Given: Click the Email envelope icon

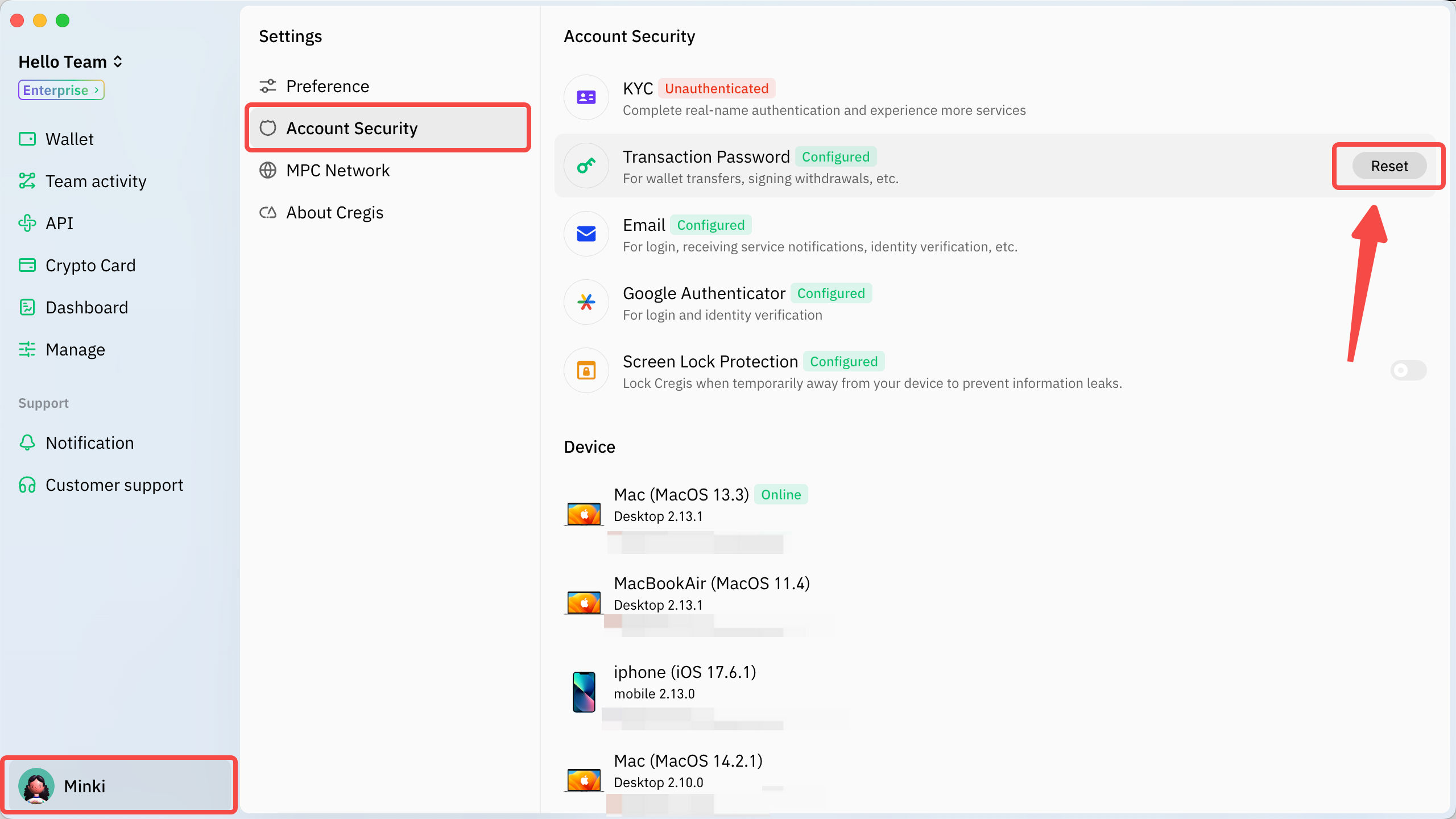Looking at the screenshot, I should pos(586,234).
